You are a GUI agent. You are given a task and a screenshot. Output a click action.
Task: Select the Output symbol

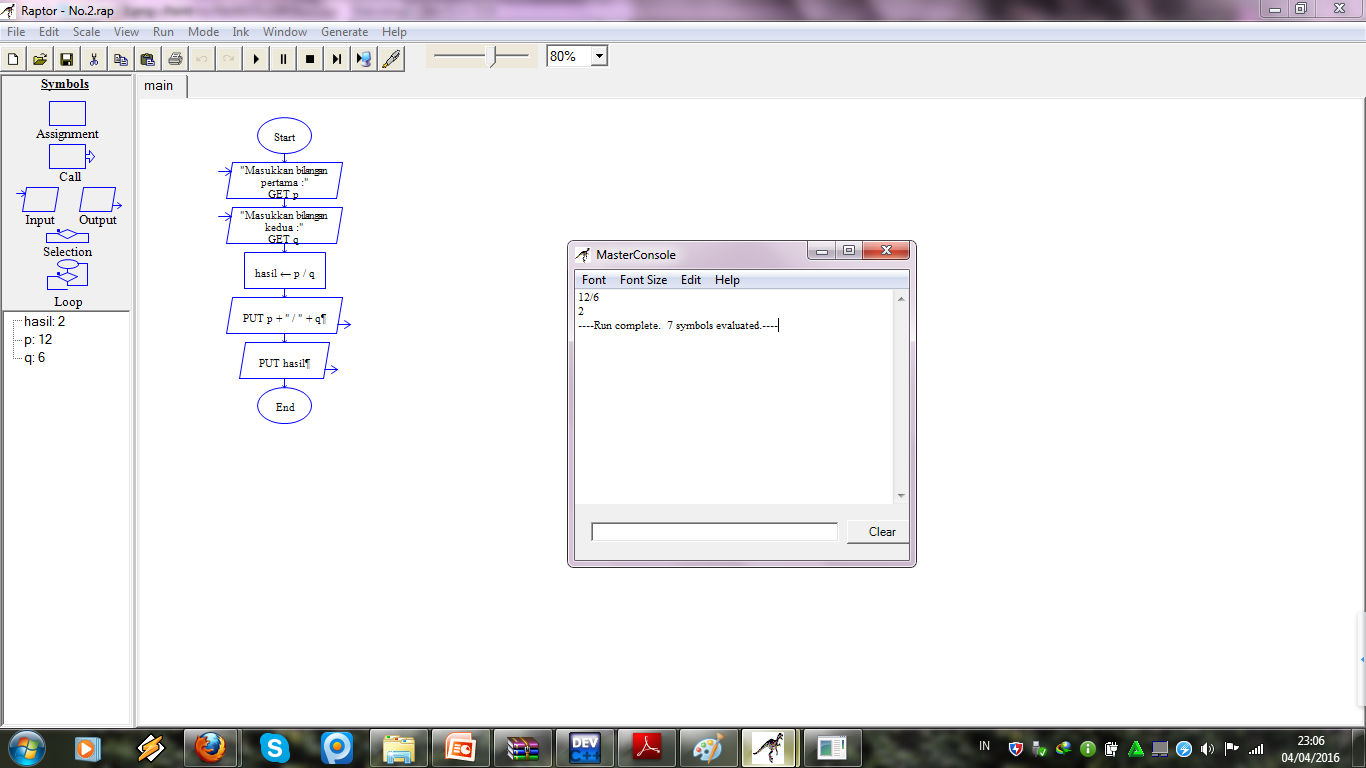[x=99, y=199]
